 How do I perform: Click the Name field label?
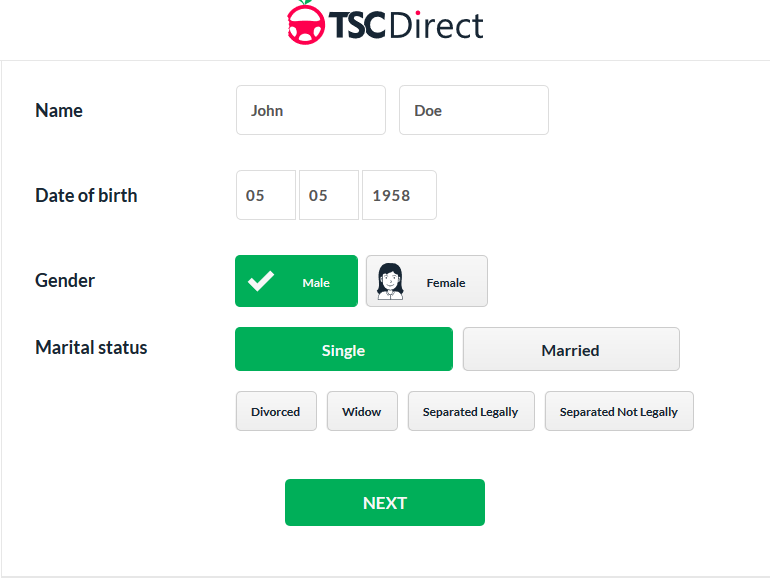59,110
